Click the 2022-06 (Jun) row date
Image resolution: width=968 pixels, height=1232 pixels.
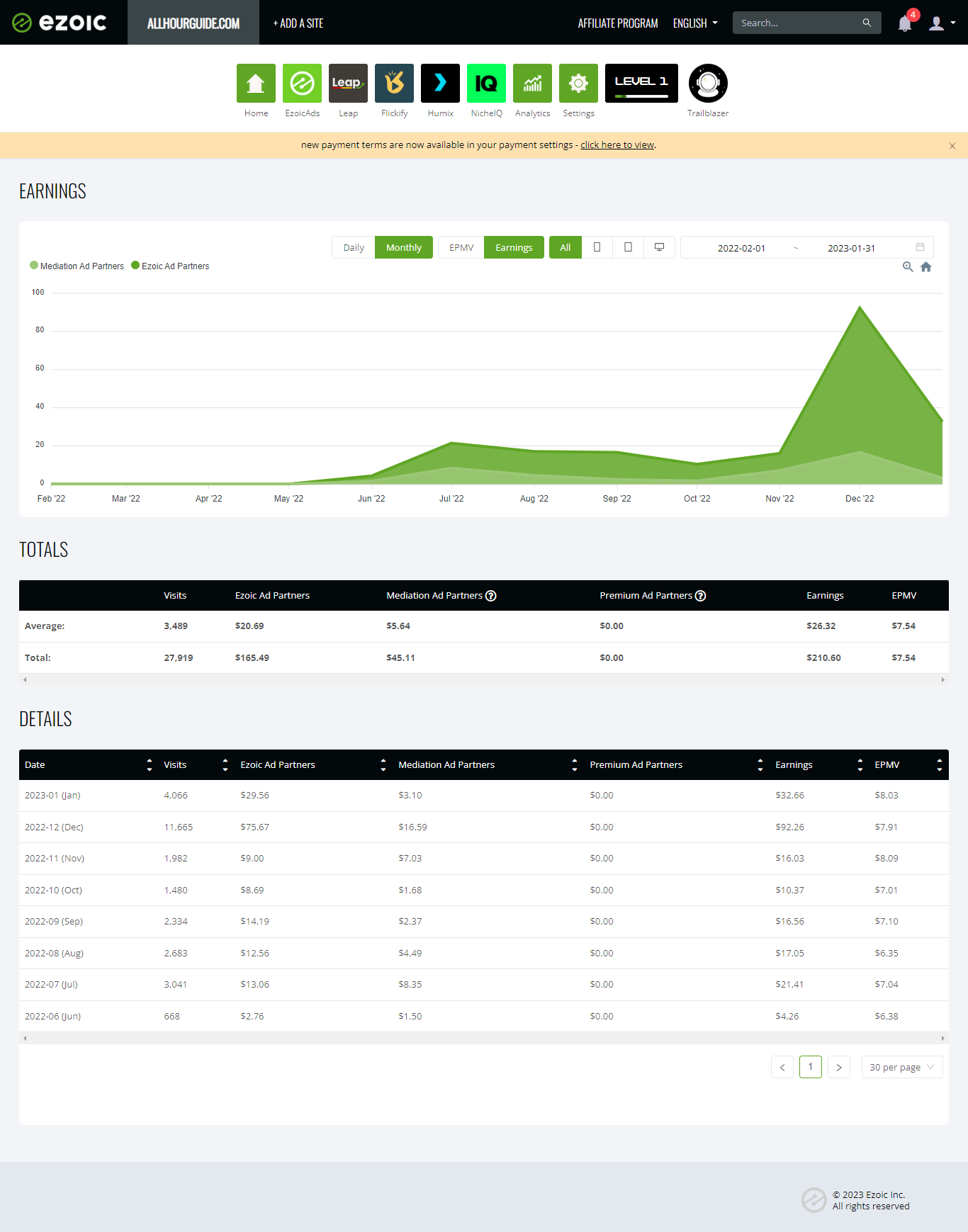pos(52,1017)
